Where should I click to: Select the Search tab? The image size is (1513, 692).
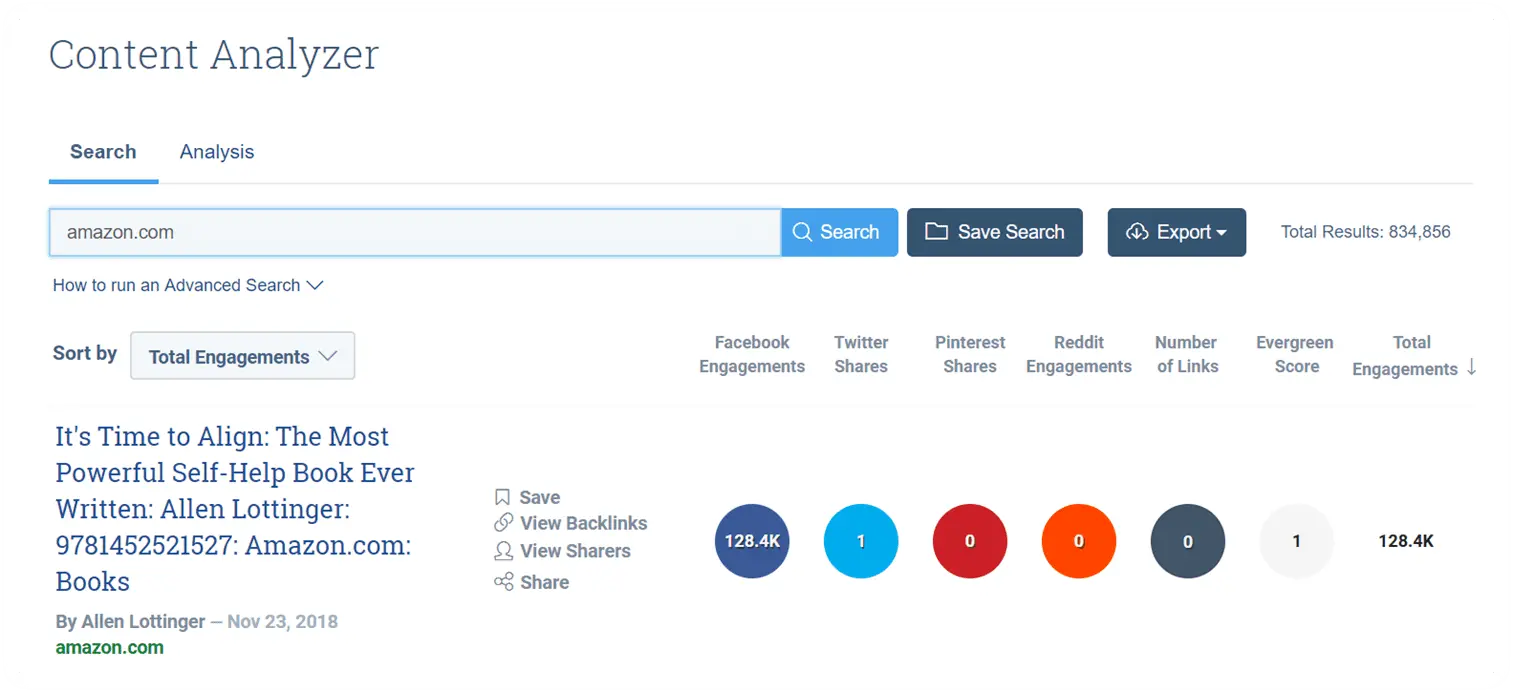click(x=103, y=151)
